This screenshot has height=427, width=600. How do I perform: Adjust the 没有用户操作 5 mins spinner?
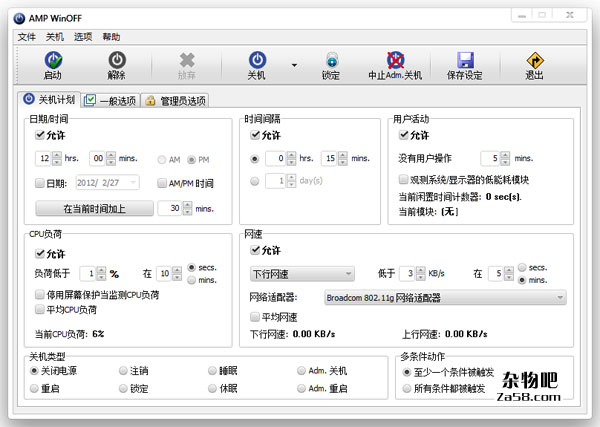[x=505, y=158]
